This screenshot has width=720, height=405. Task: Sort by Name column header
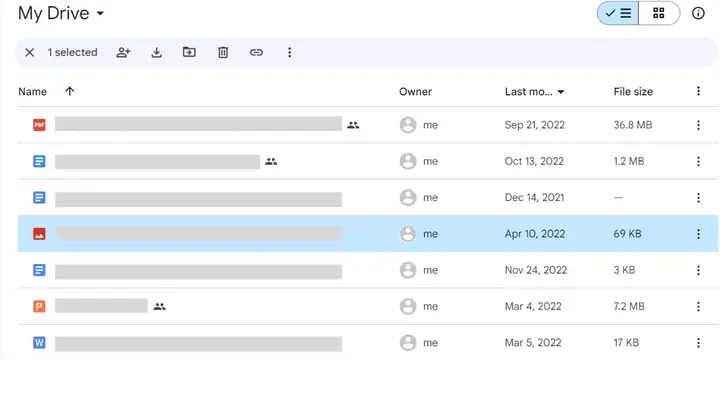click(33, 91)
